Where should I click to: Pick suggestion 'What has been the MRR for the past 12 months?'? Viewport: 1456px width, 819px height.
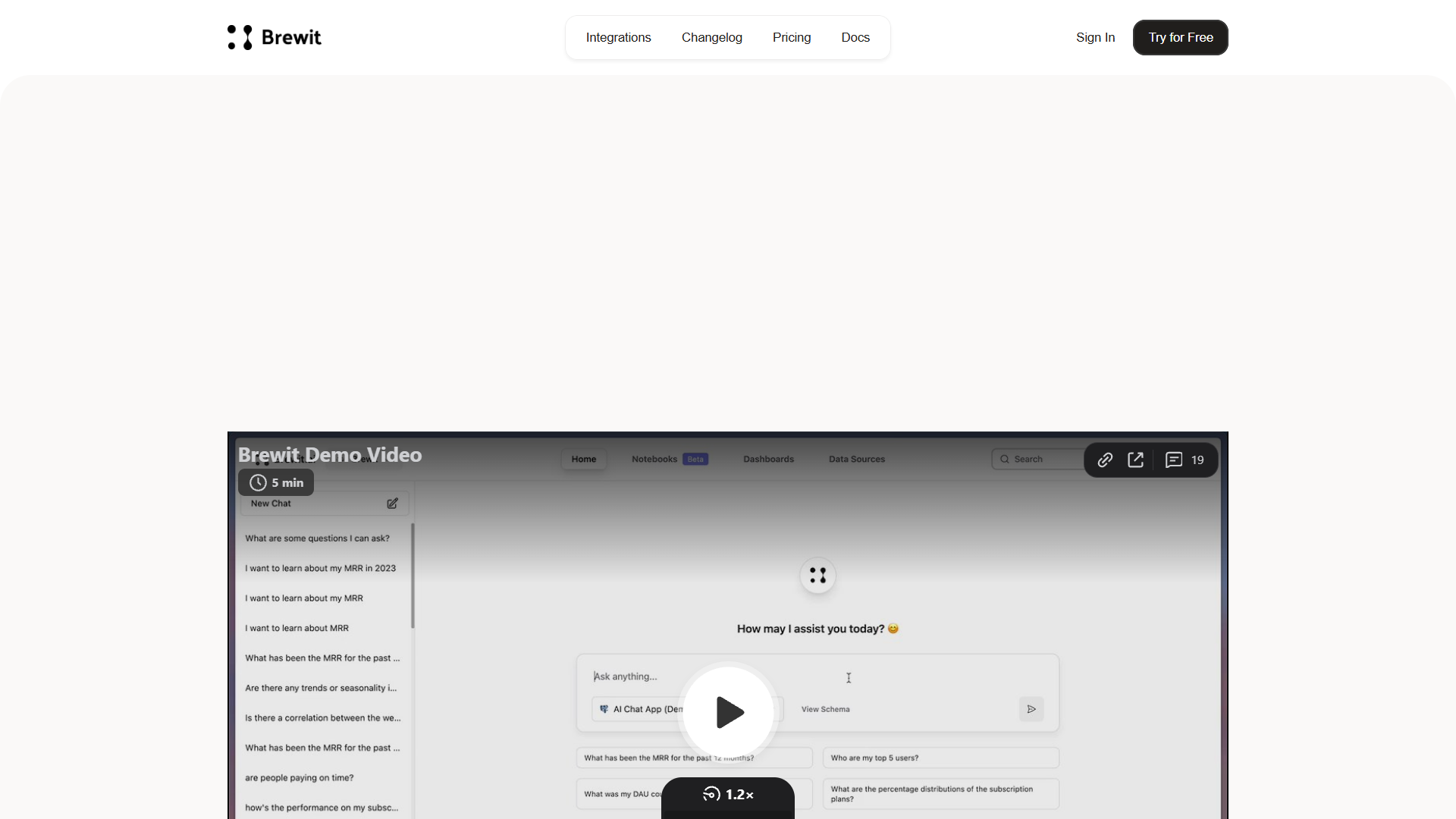click(x=694, y=758)
